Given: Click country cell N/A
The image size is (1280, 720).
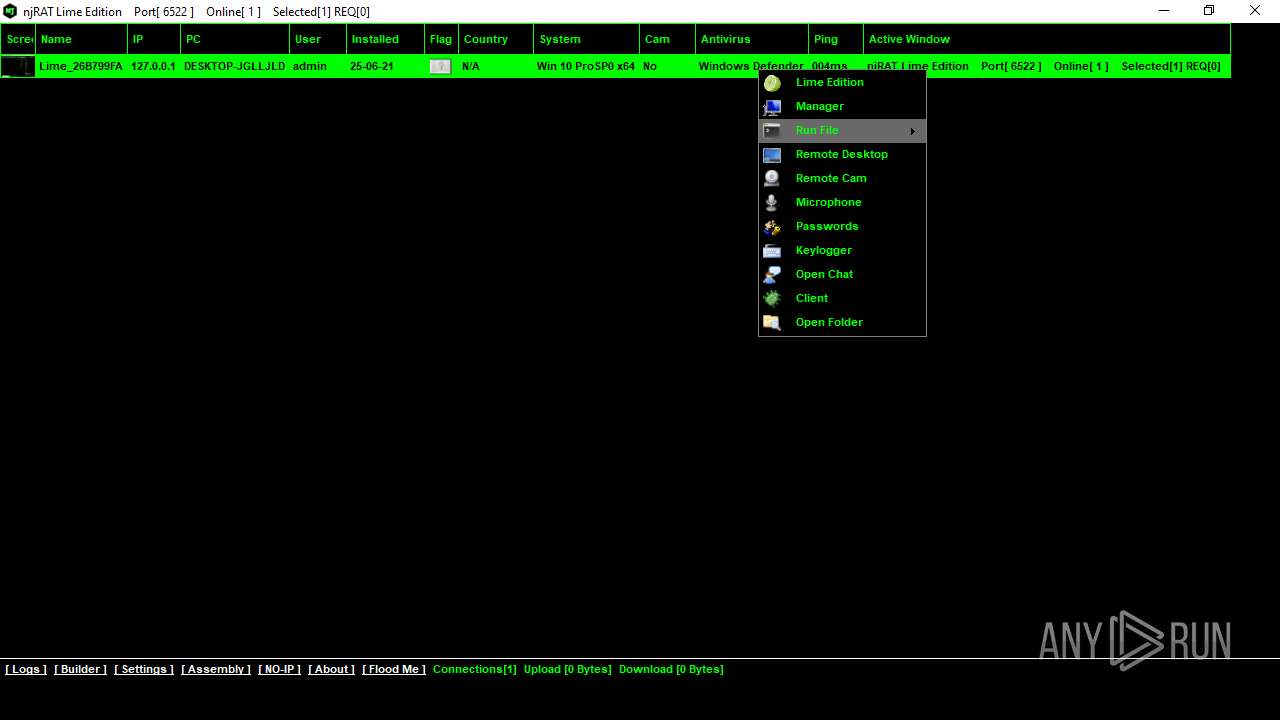Looking at the screenshot, I should [471, 66].
